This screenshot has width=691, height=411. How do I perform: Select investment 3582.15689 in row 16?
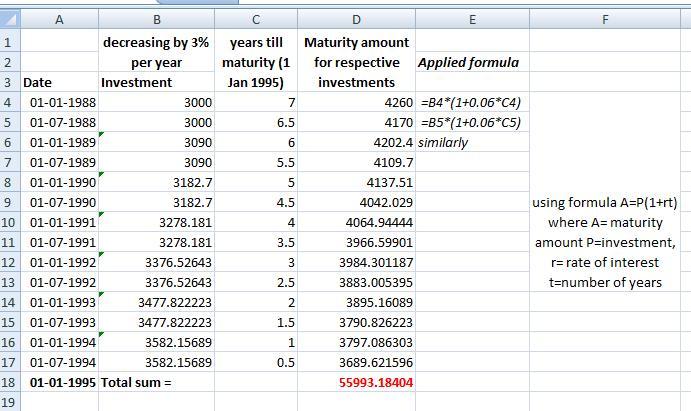(x=156, y=342)
